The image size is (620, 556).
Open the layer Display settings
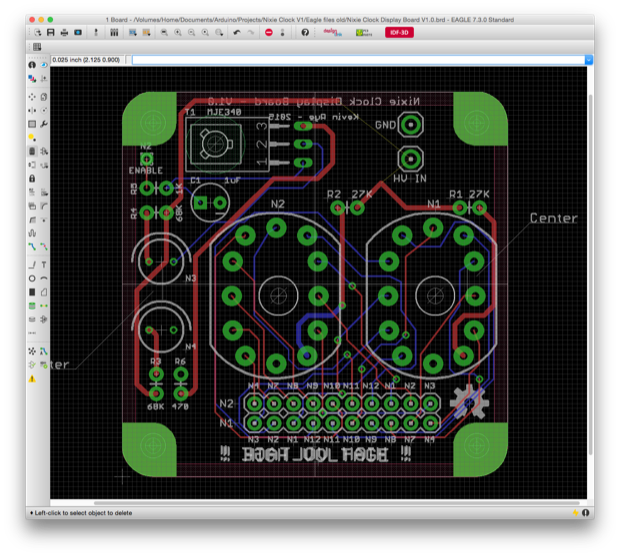pos(32,79)
